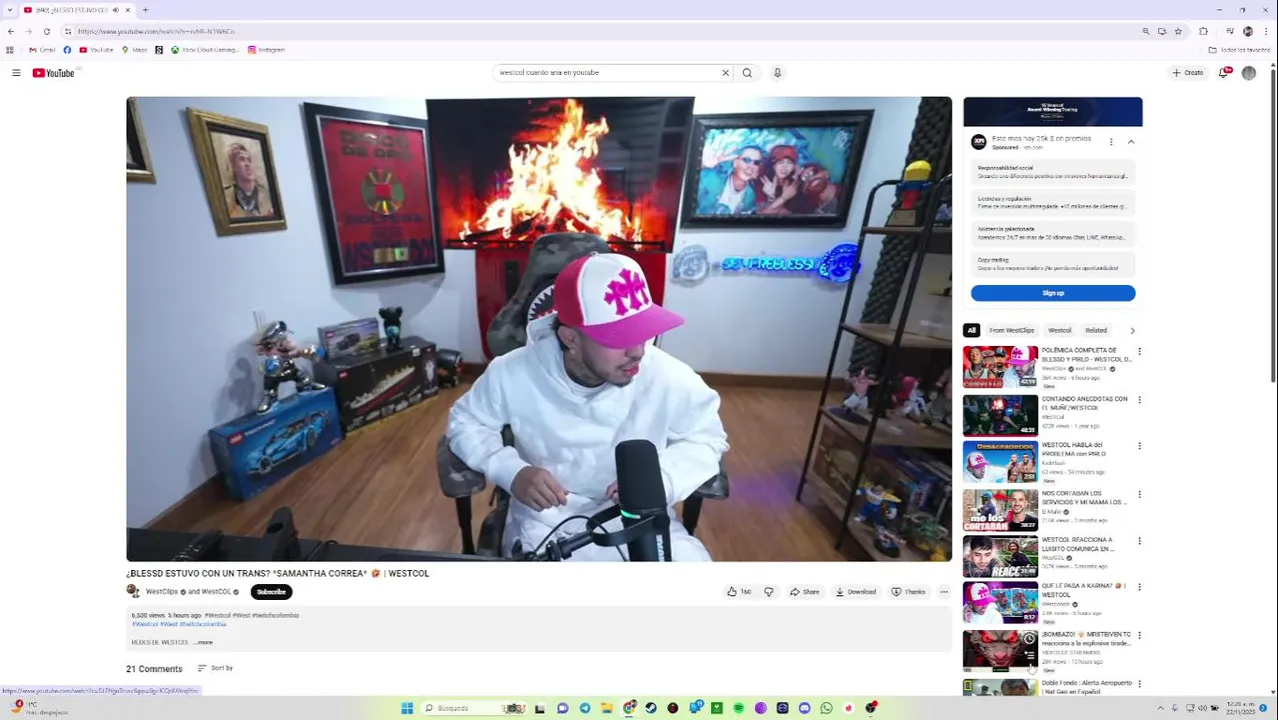Show hidden system tray icons
The width and height of the screenshot is (1278, 720).
coord(1160,708)
